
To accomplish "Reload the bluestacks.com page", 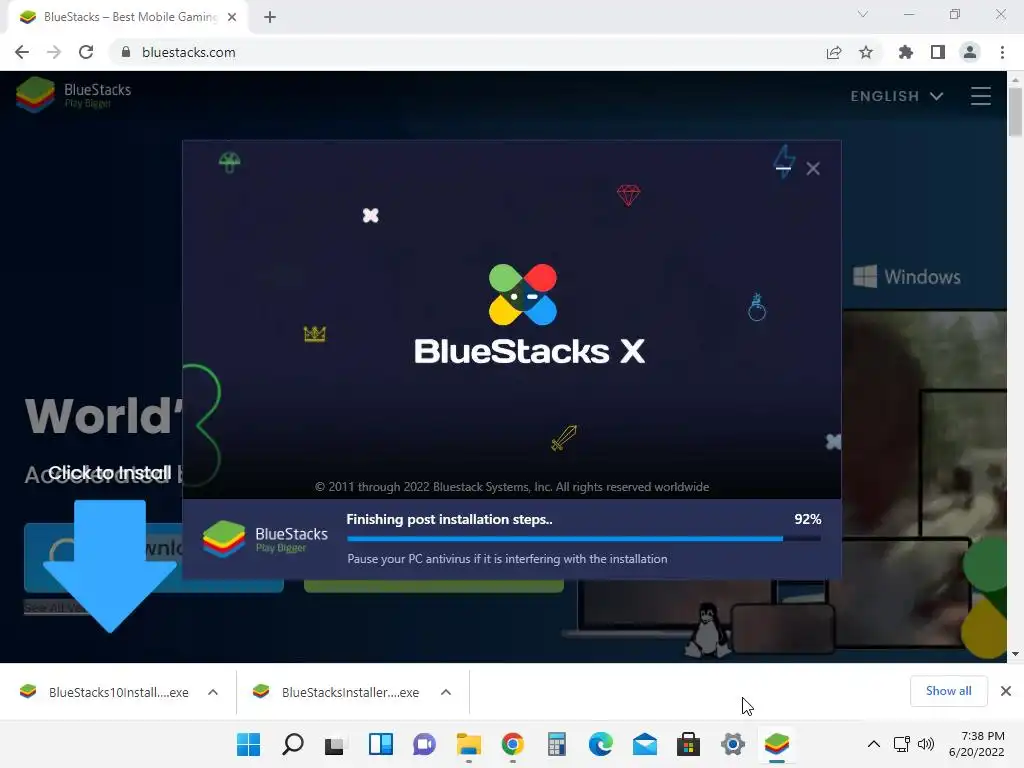I will tap(86, 52).
